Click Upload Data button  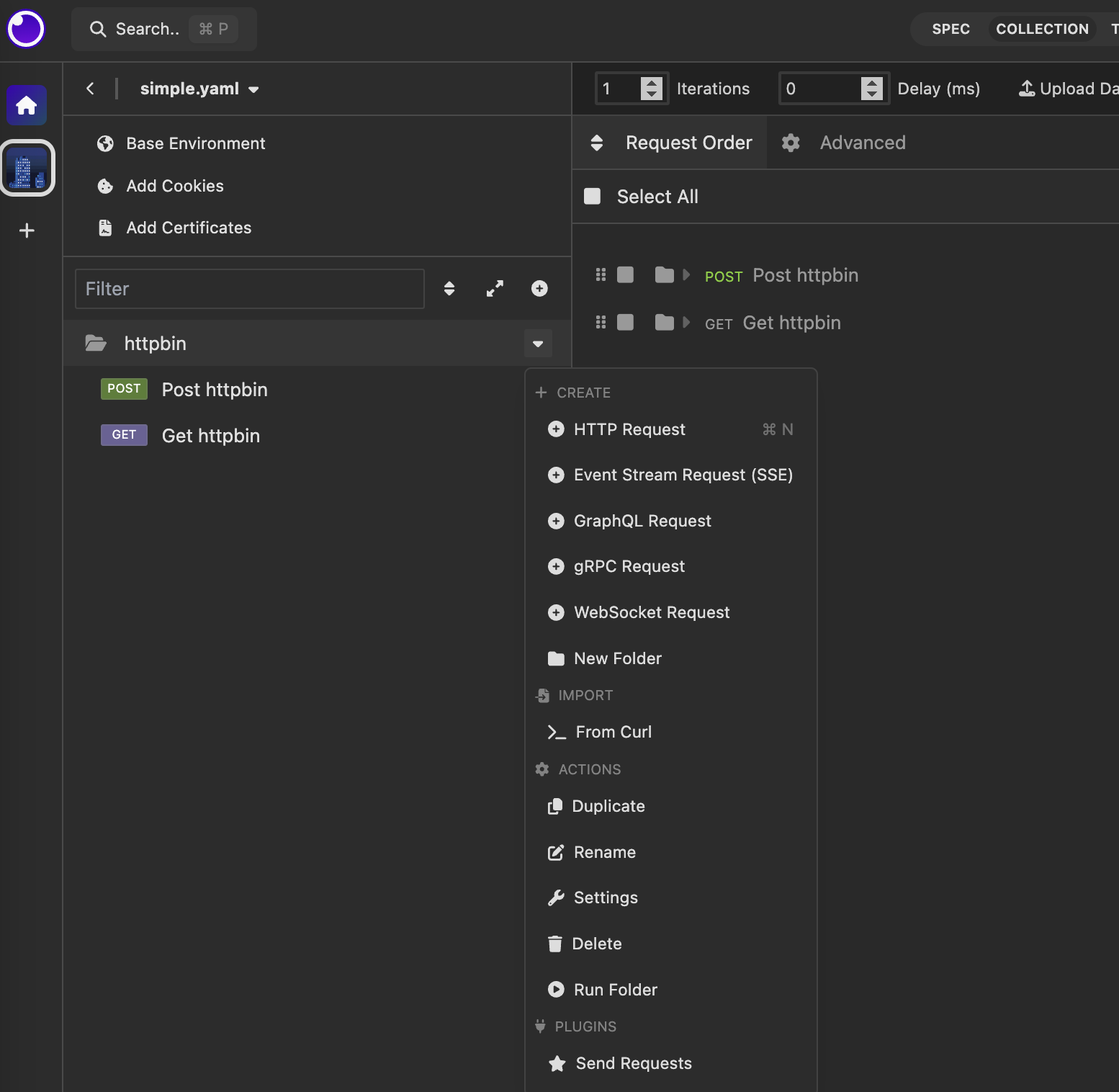click(x=1069, y=89)
